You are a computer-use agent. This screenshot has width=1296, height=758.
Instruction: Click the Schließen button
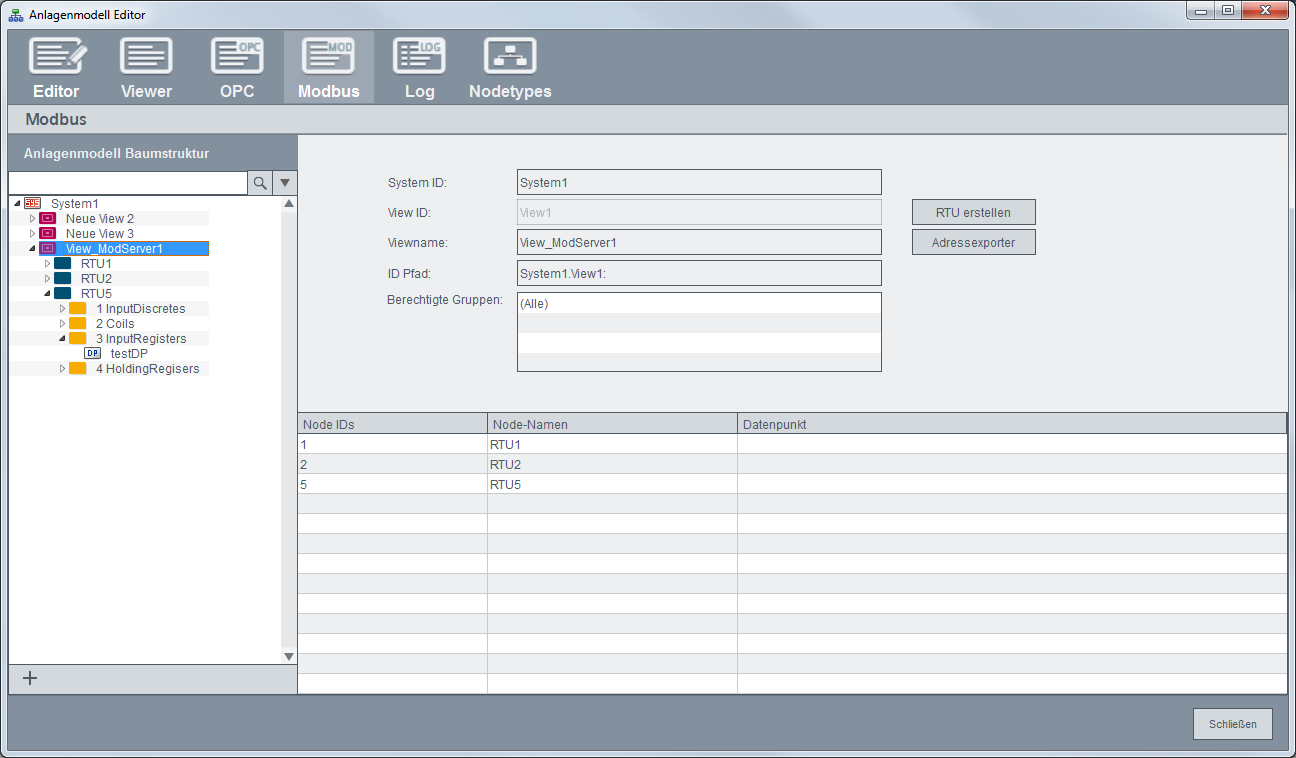[x=1232, y=724]
